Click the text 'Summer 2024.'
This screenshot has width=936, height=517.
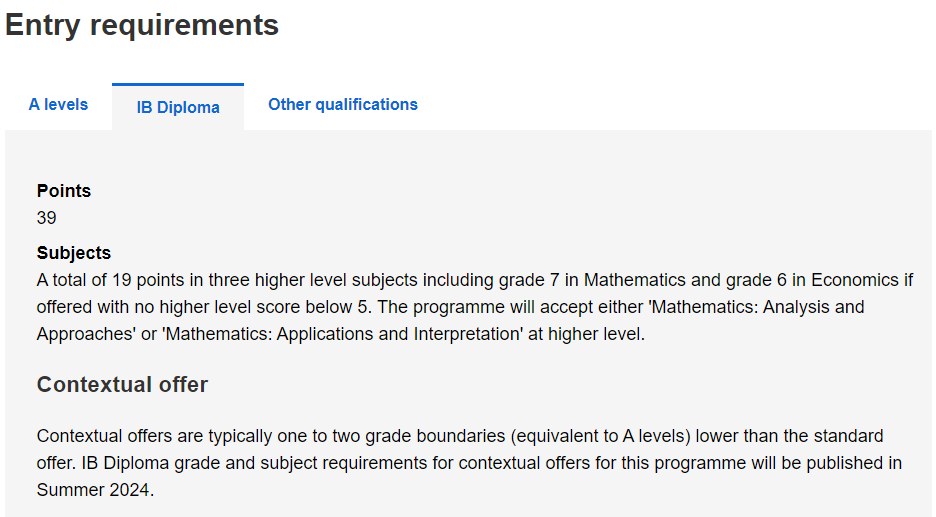point(96,490)
